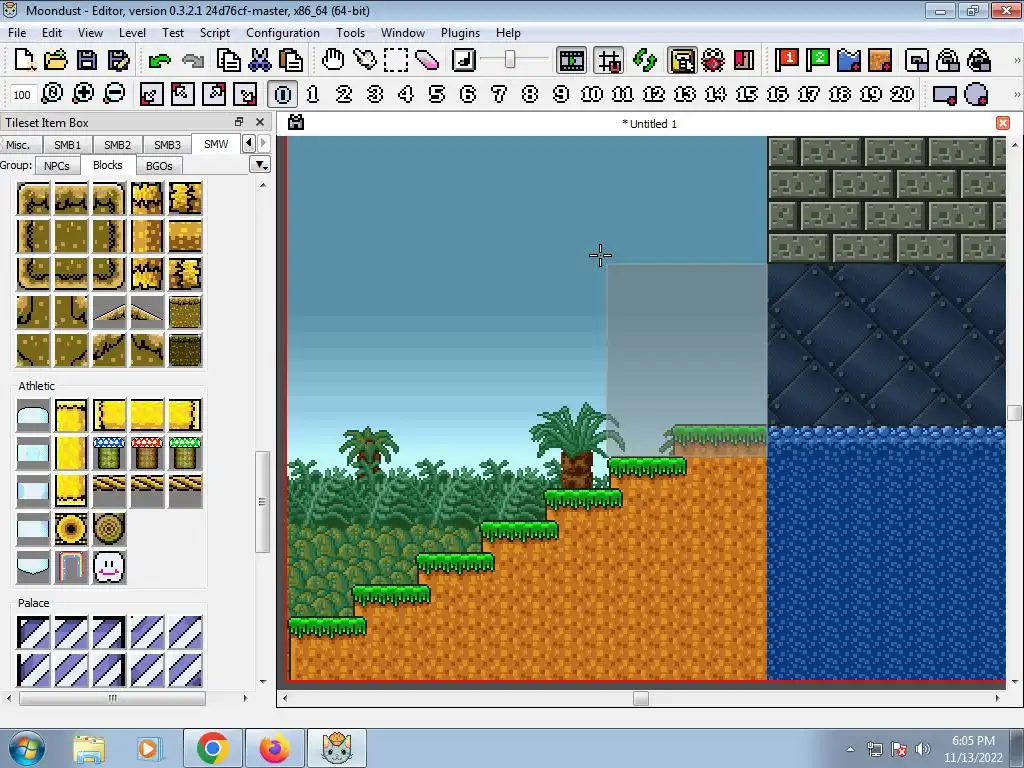
Task: Select the hand scroll tool
Action: click(333, 61)
